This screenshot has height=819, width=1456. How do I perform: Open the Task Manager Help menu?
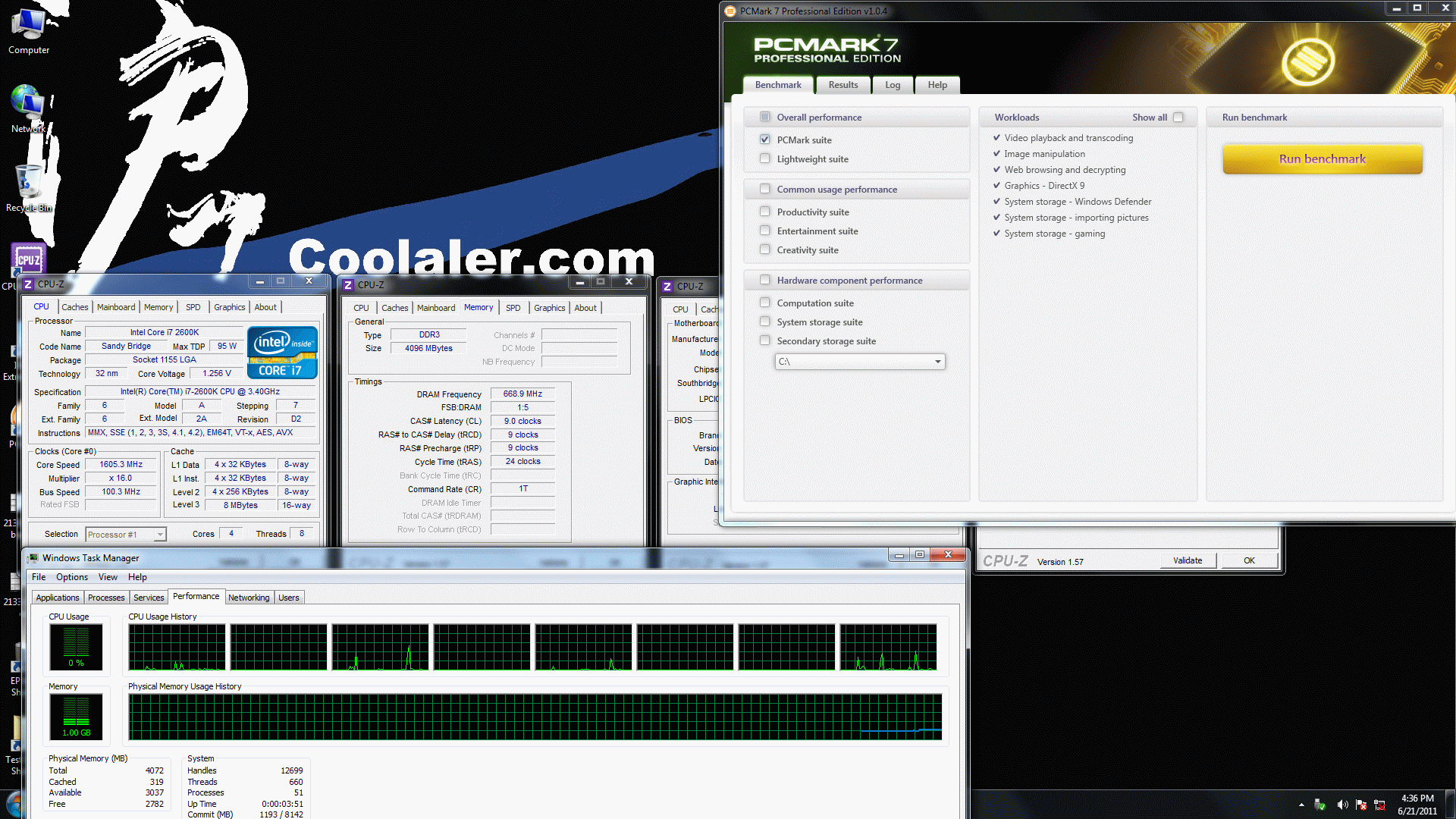coord(137,577)
